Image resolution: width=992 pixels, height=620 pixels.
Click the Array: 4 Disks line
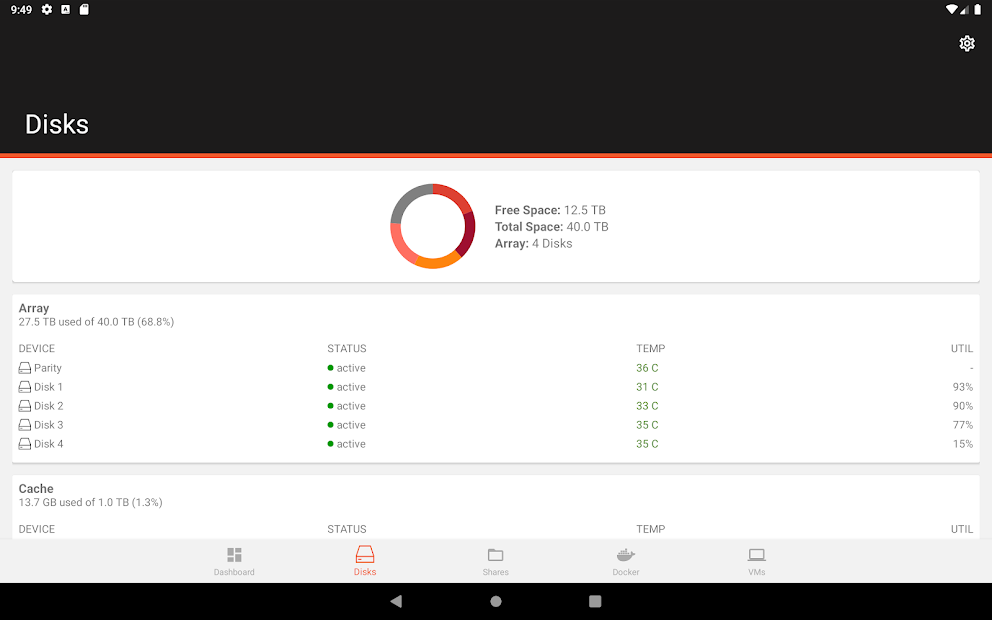tap(533, 244)
